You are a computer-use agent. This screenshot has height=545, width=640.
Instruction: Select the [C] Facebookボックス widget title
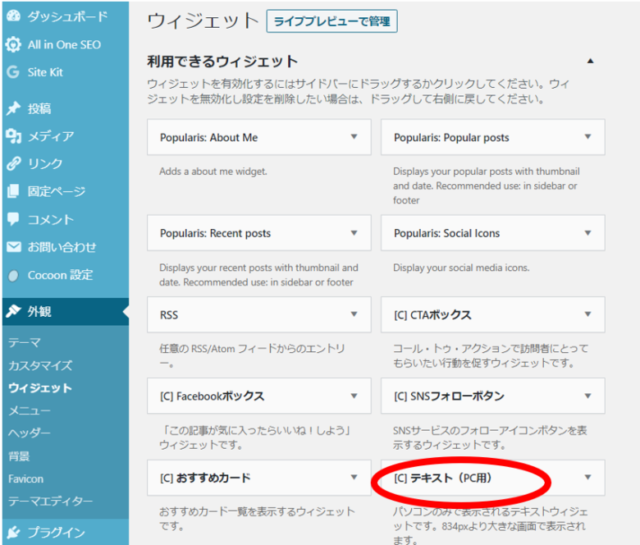[x=212, y=396]
